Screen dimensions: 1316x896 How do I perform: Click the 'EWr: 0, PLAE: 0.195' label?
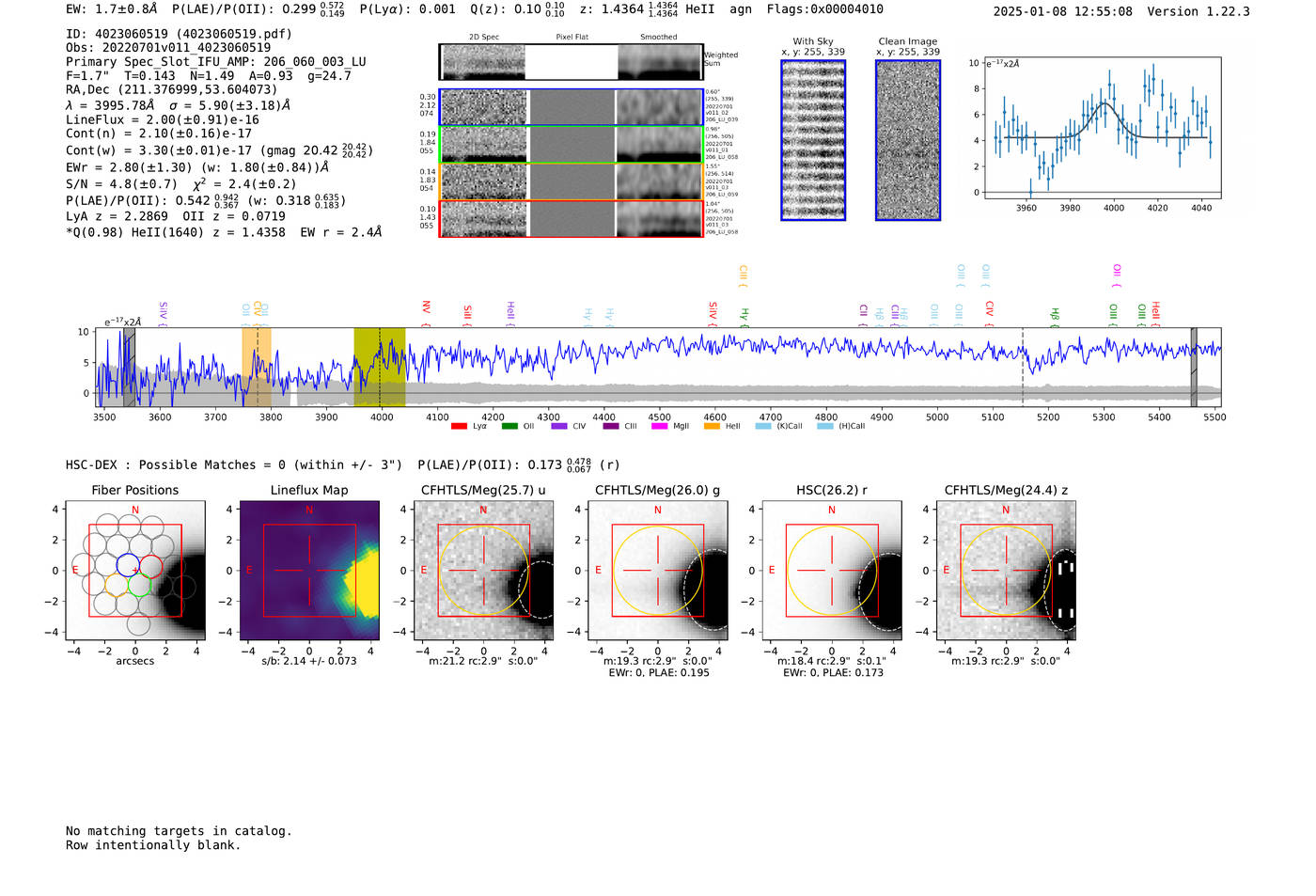[x=658, y=673]
